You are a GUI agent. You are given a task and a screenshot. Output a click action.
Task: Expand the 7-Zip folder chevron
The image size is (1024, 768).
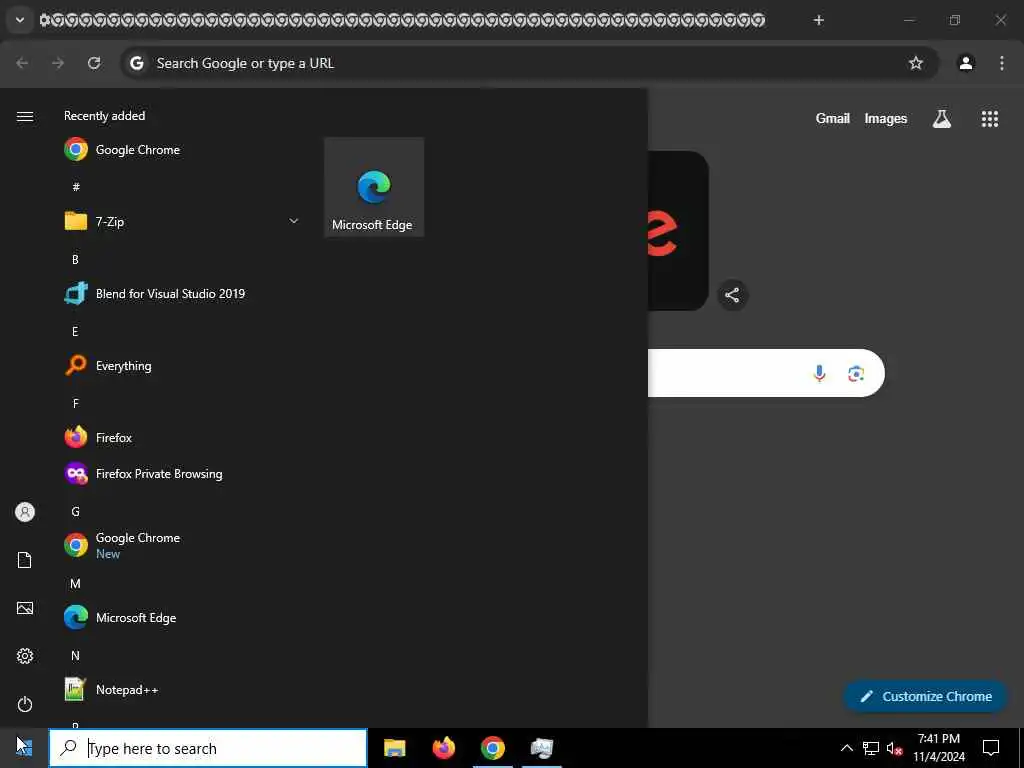click(x=294, y=221)
